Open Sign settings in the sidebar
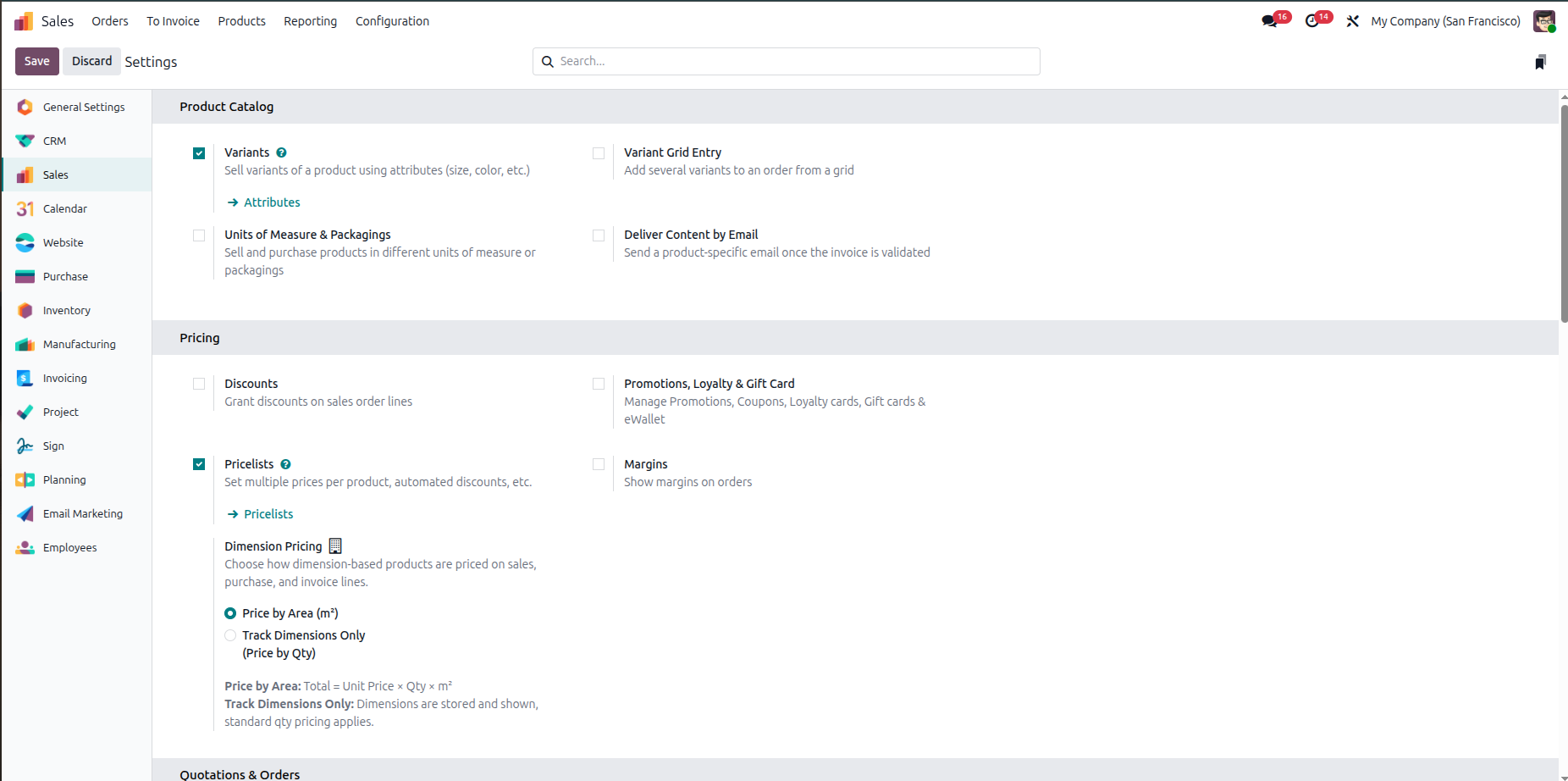The image size is (1568, 781). coord(77,446)
